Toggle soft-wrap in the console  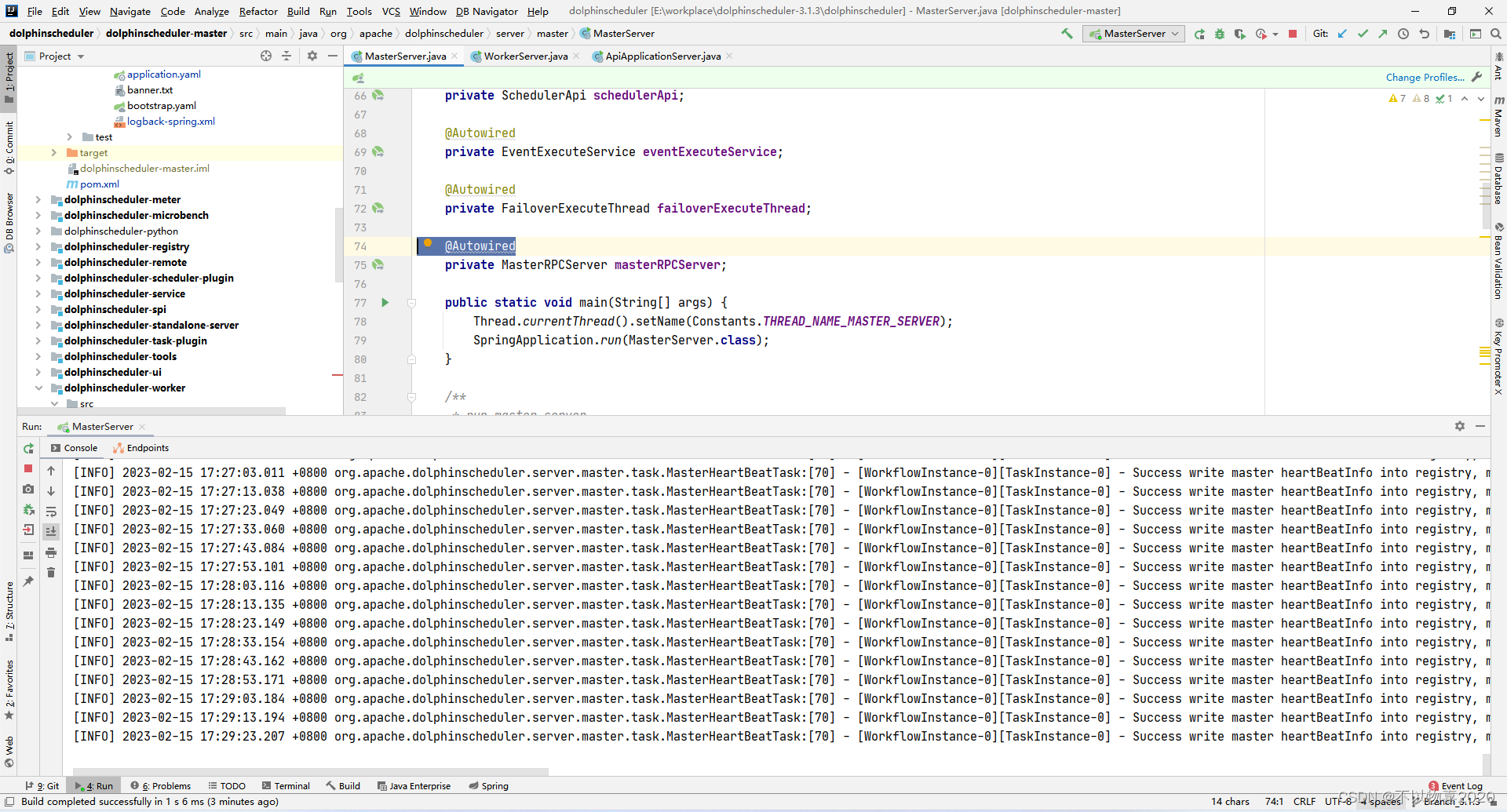(51, 512)
